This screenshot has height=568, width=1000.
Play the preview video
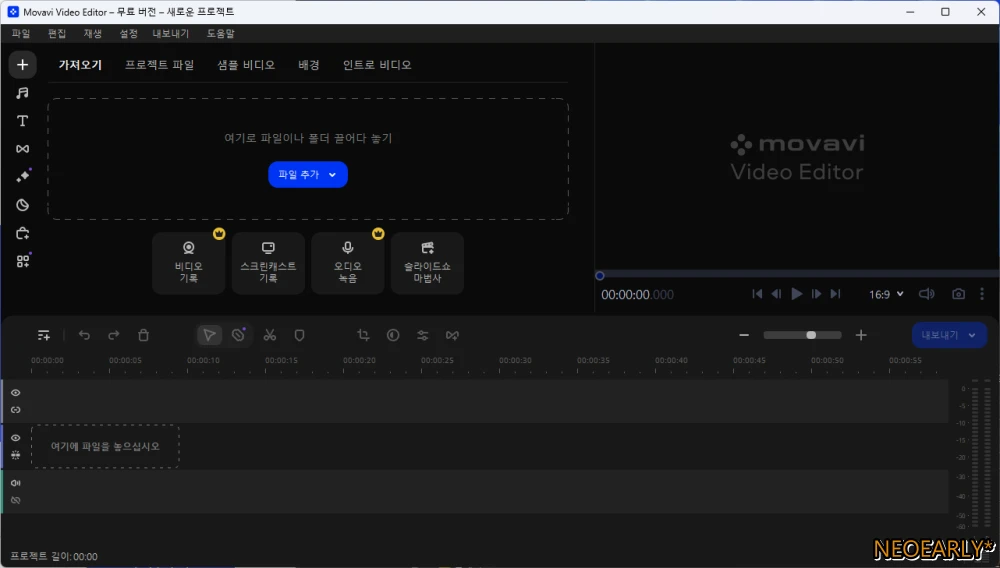[x=797, y=294]
